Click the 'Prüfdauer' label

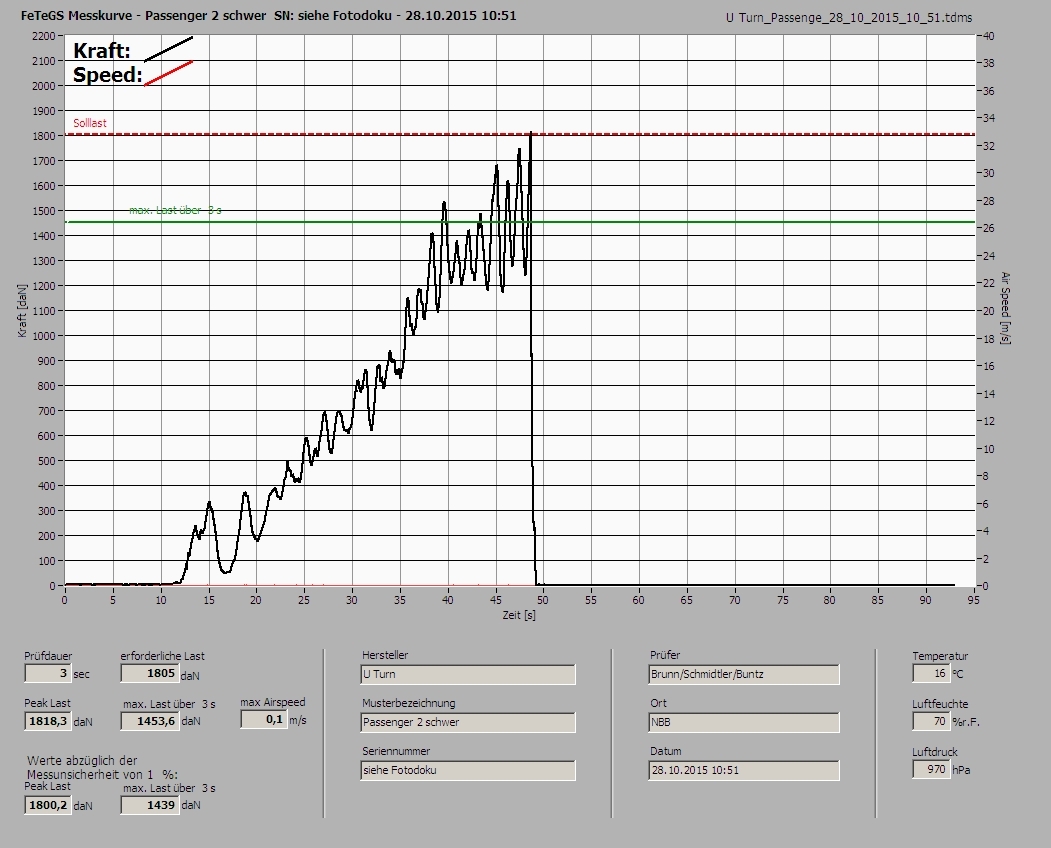[48, 656]
